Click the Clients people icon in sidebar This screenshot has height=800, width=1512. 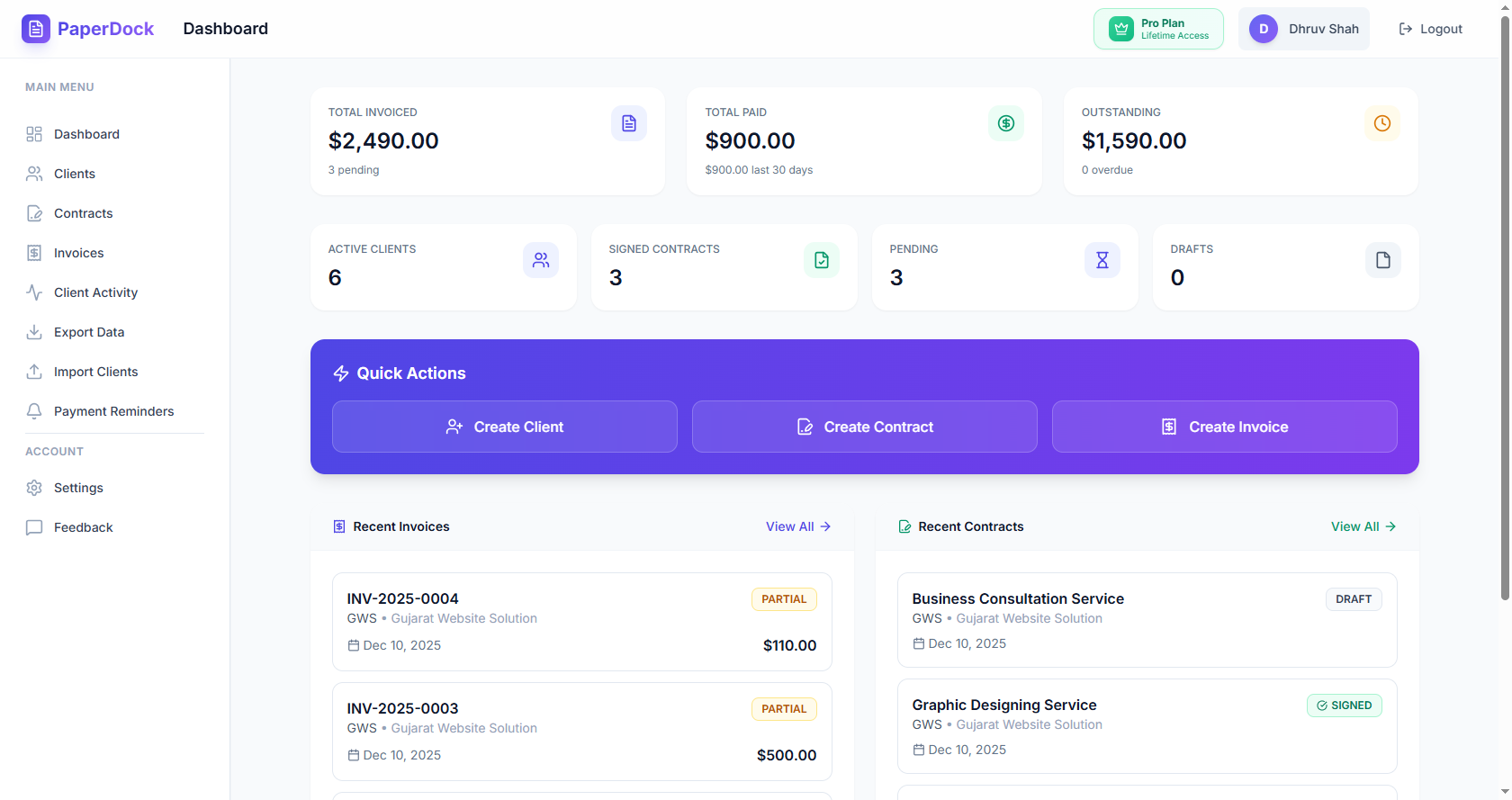pos(34,174)
